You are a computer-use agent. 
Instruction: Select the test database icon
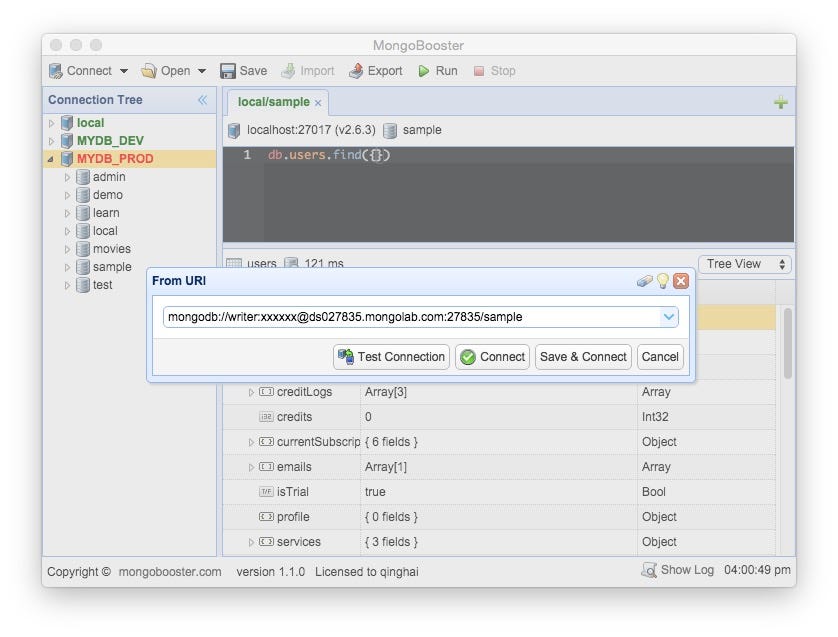tap(83, 285)
